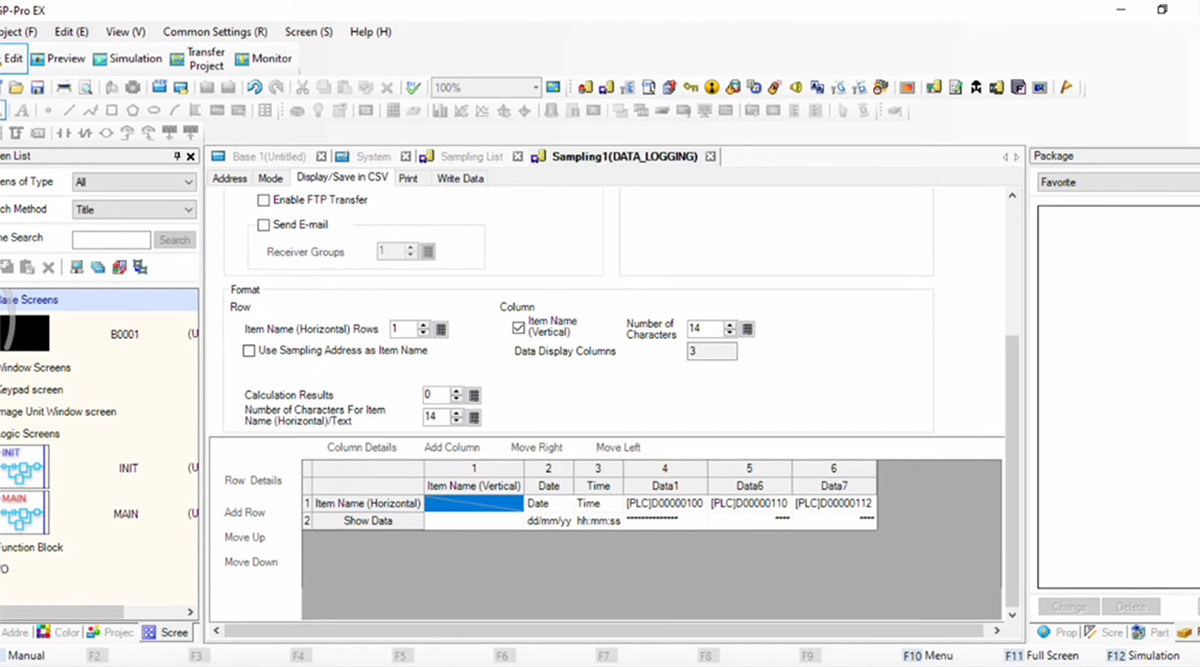This screenshot has width=1200, height=667.
Task: Select the MAIN logic screen thumbnail
Action: click(26, 513)
